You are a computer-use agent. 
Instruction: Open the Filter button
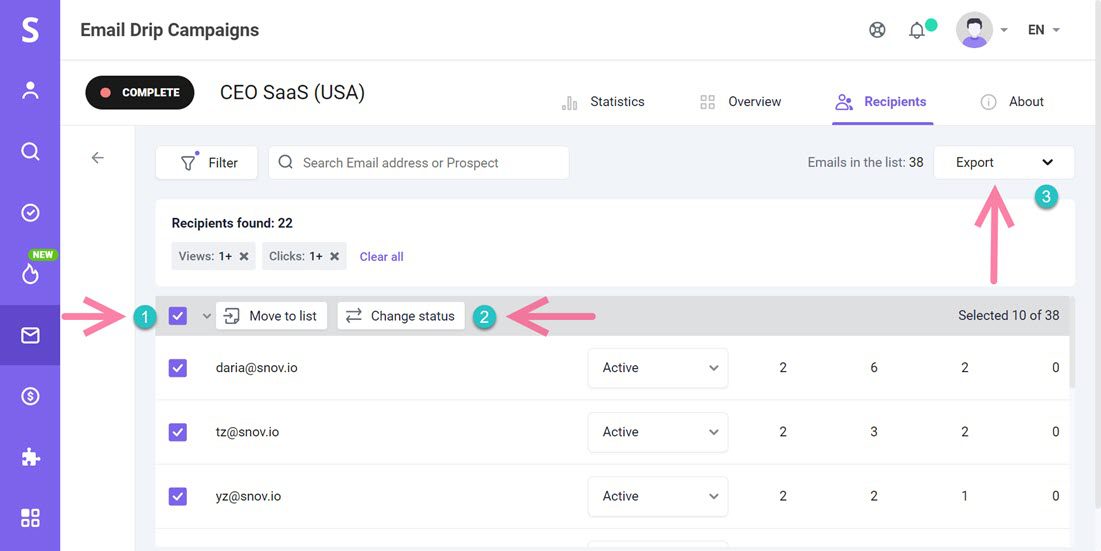[x=206, y=162]
